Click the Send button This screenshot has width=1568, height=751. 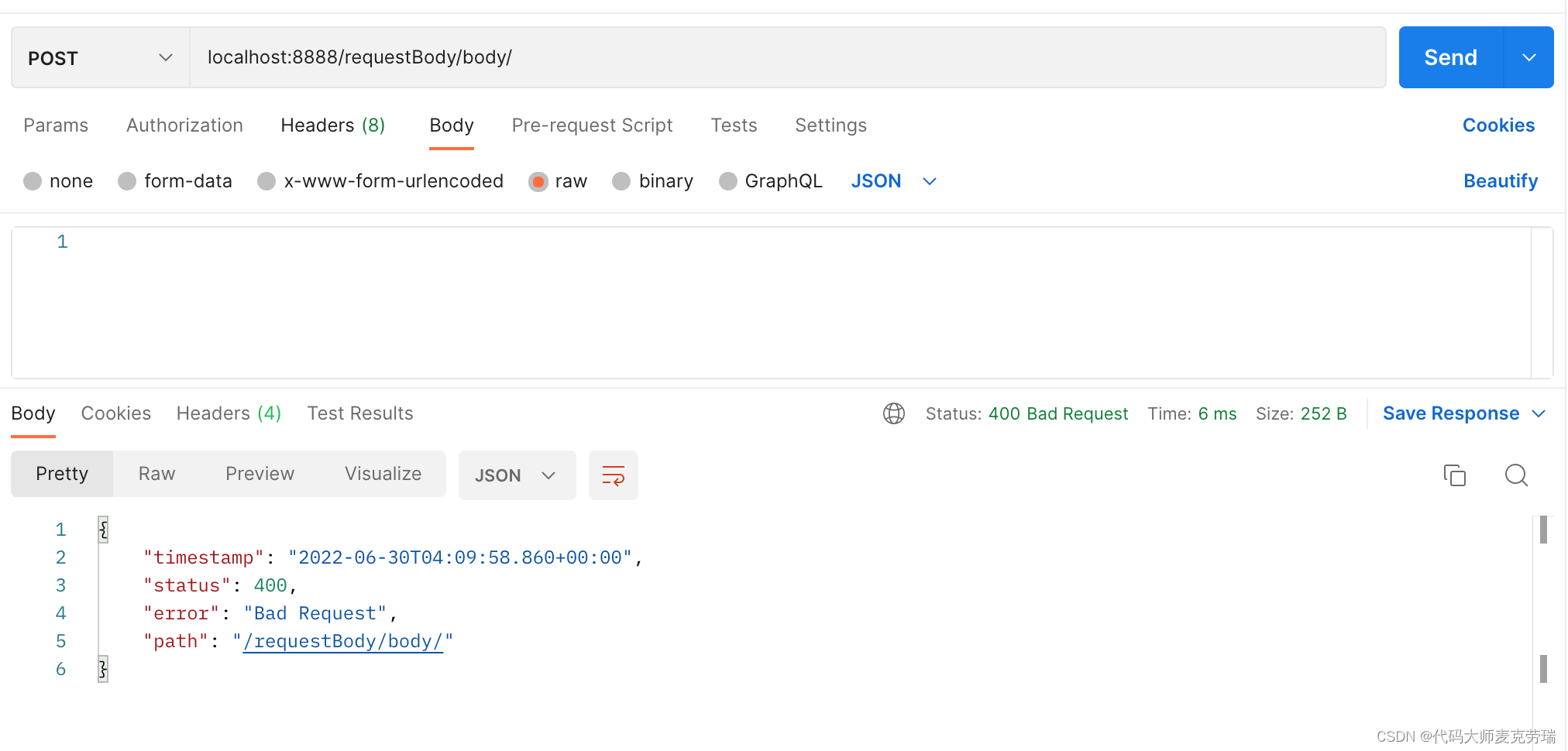tap(1451, 57)
